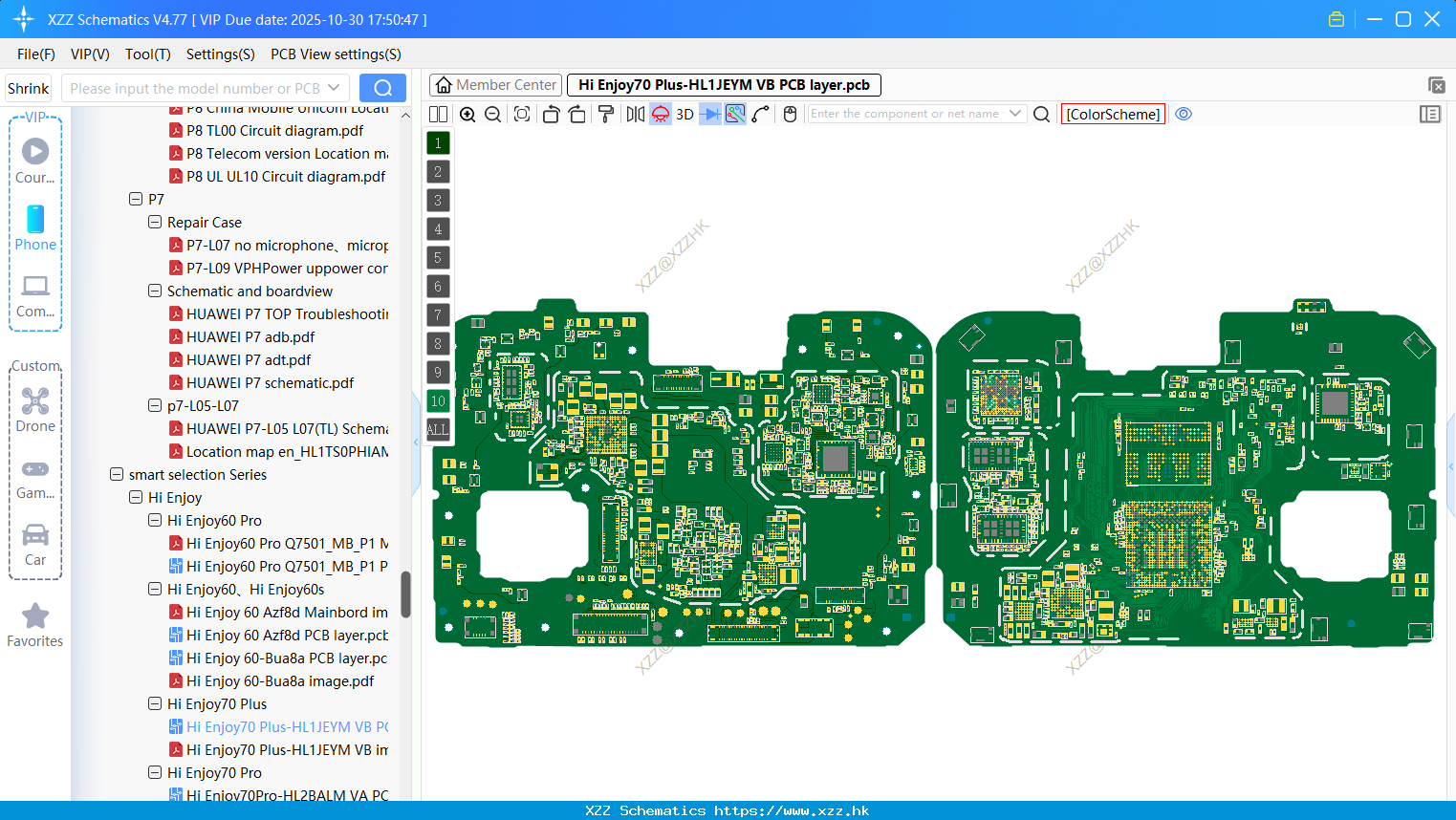Toggle PCB layer 10
The width and height of the screenshot is (1456, 820).
tap(438, 400)
